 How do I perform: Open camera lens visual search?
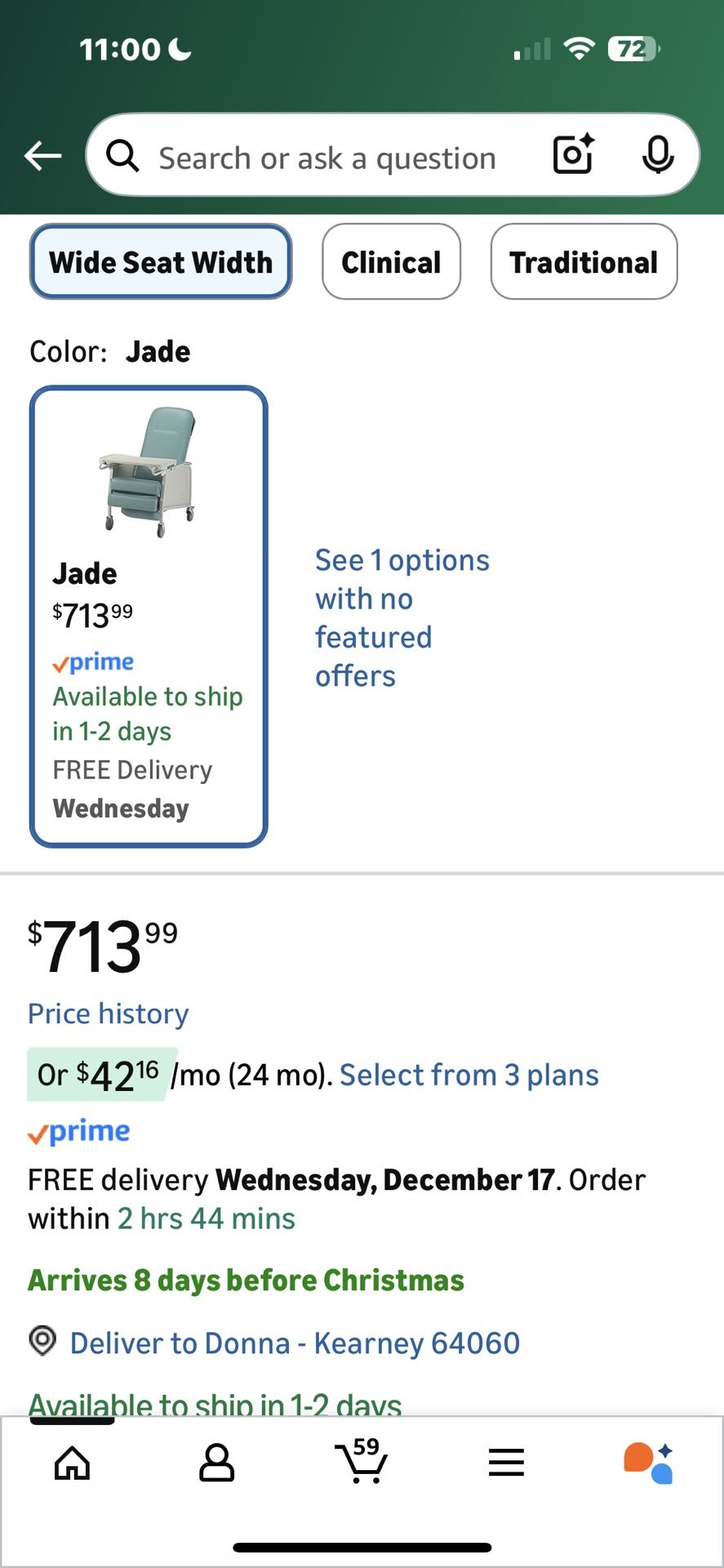[573, 154]
